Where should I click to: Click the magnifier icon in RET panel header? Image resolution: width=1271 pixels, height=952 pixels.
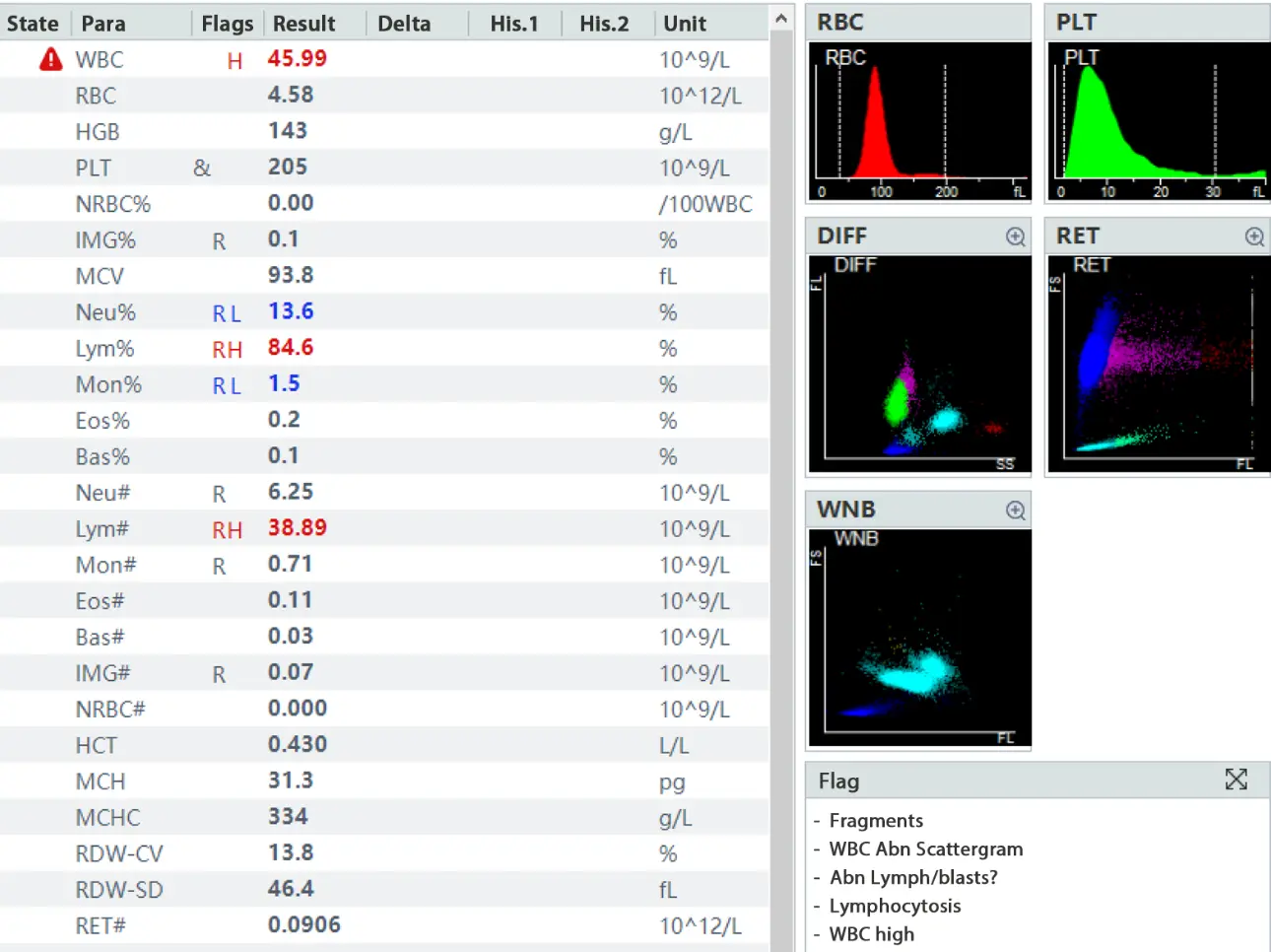coord(1254,237)
